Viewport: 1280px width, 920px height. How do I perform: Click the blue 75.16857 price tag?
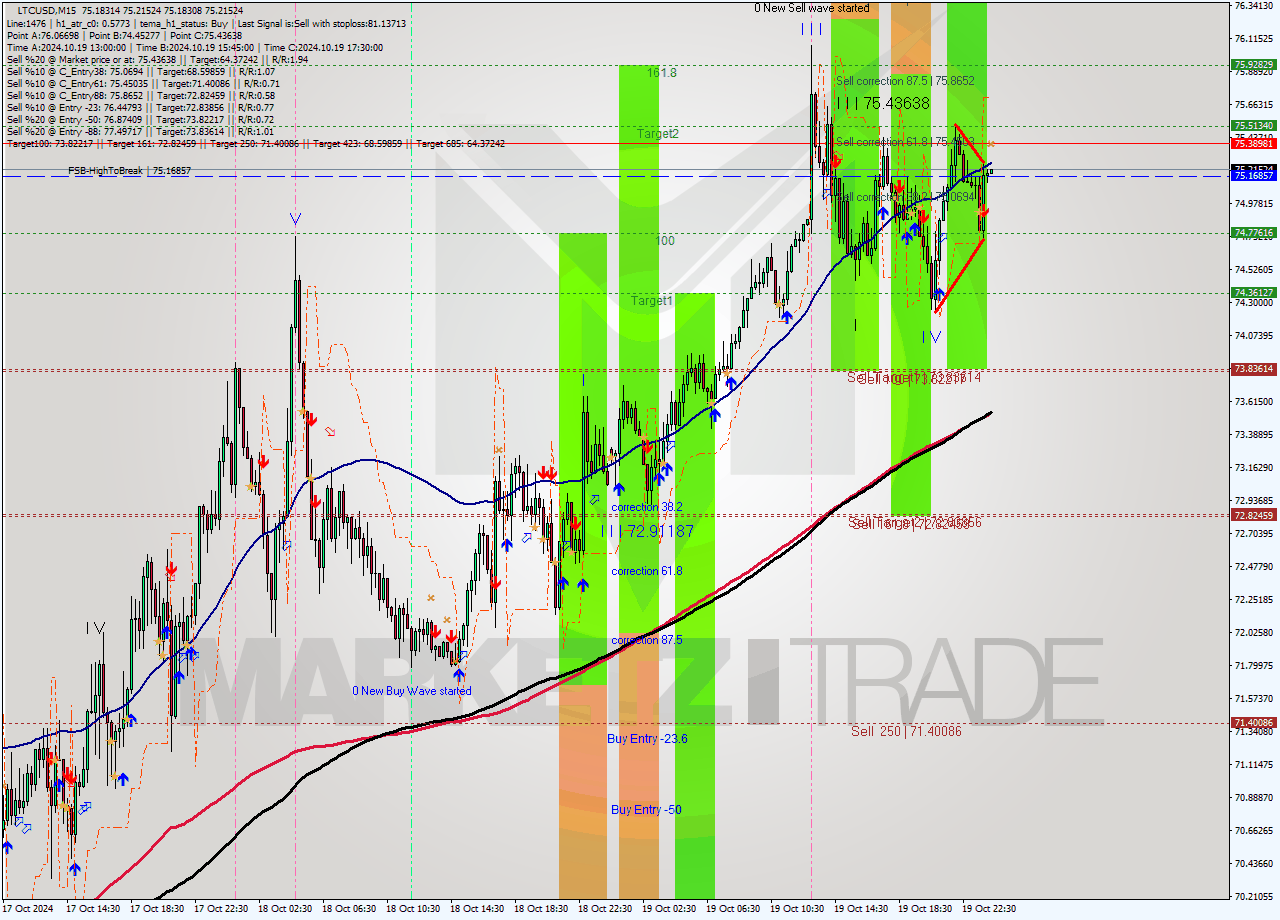pyautogui.click(x=1253, y=176)
